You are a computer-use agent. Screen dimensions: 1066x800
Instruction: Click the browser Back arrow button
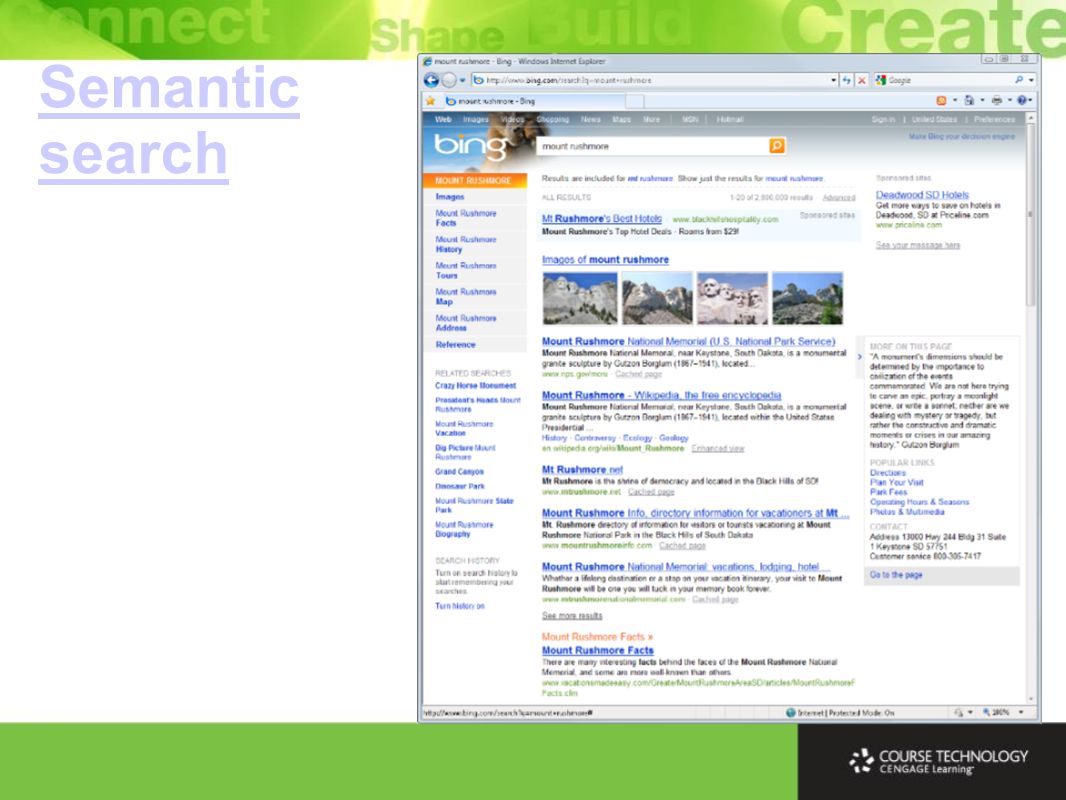click(x=431, y=80)
